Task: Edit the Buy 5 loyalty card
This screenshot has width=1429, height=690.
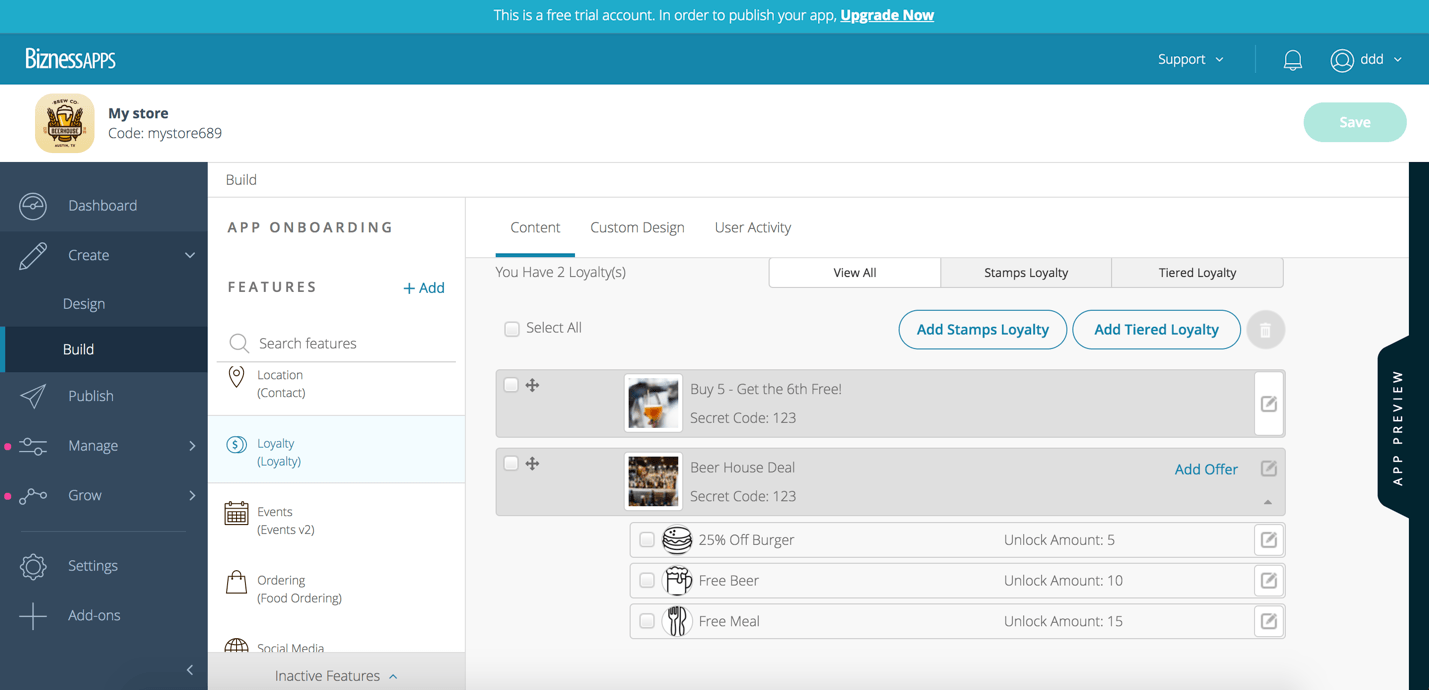Action: point(1268,404)
